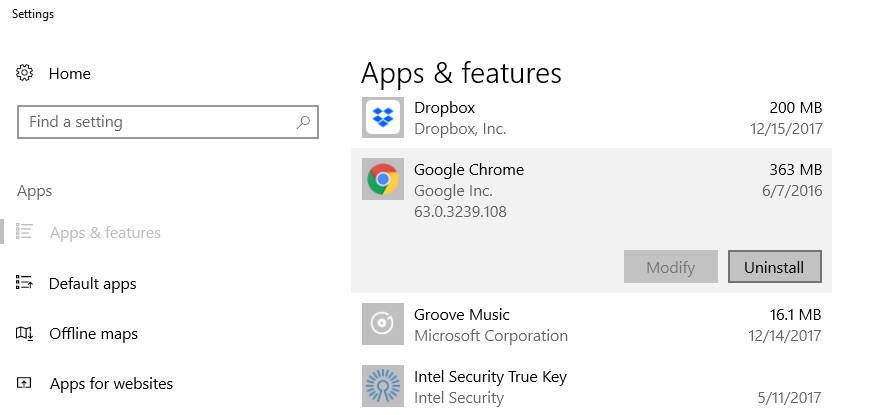The image size is (871, 415).
Task: Click the Settings window title
Action: point(33,14)
